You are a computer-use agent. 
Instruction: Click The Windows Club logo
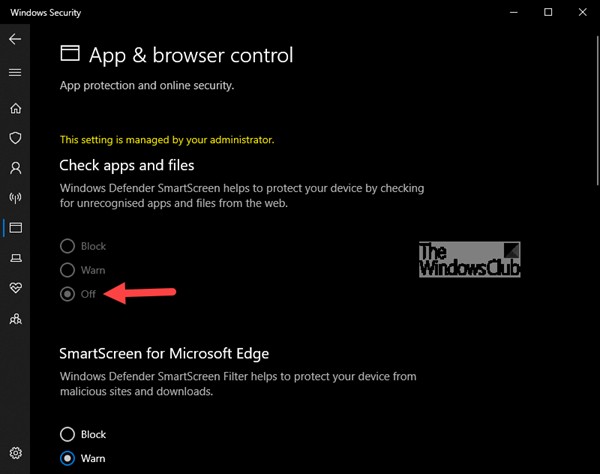click(x=469, y=259)
